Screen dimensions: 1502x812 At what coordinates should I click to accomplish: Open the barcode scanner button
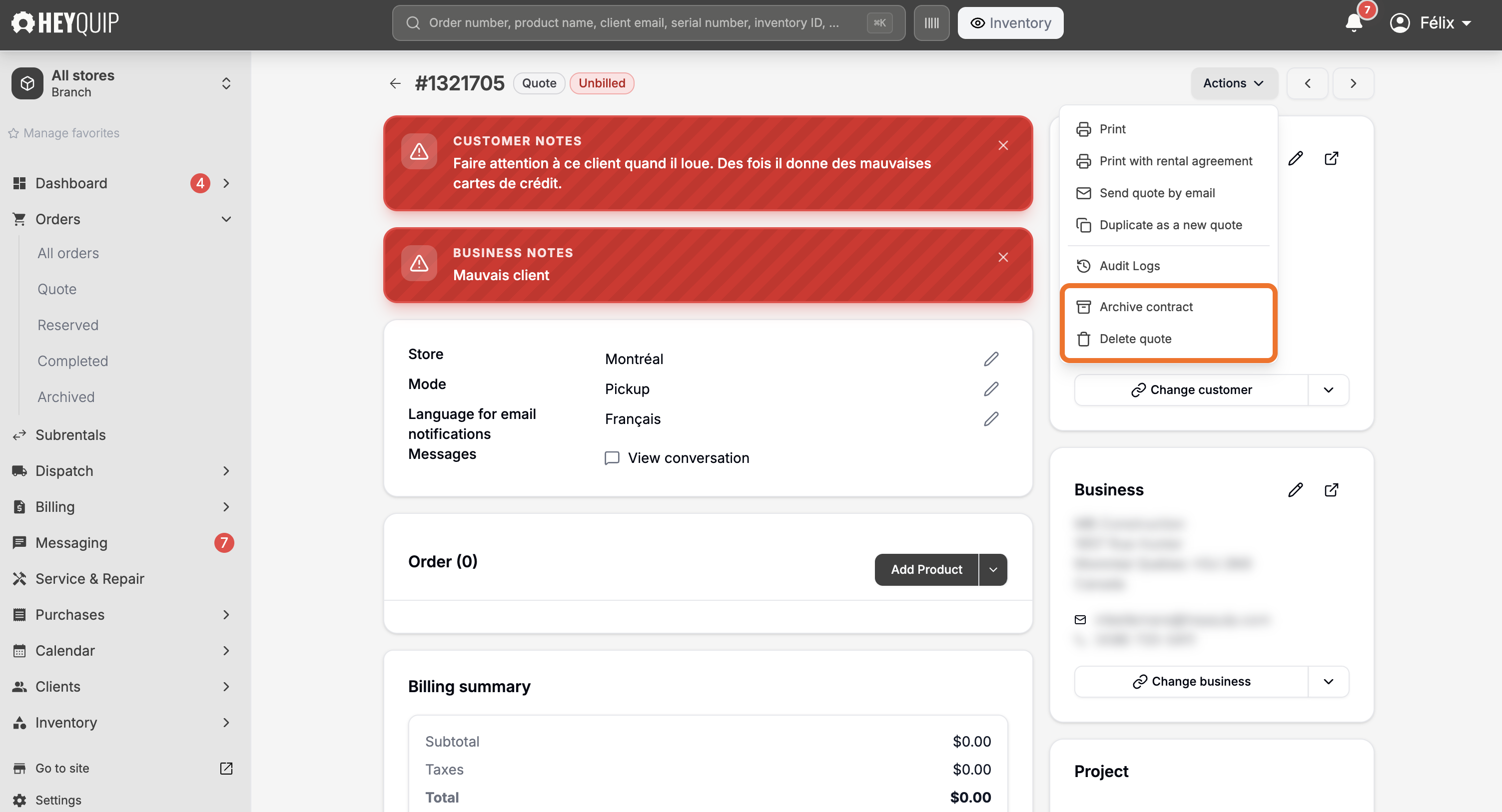(x=931, y=23)
